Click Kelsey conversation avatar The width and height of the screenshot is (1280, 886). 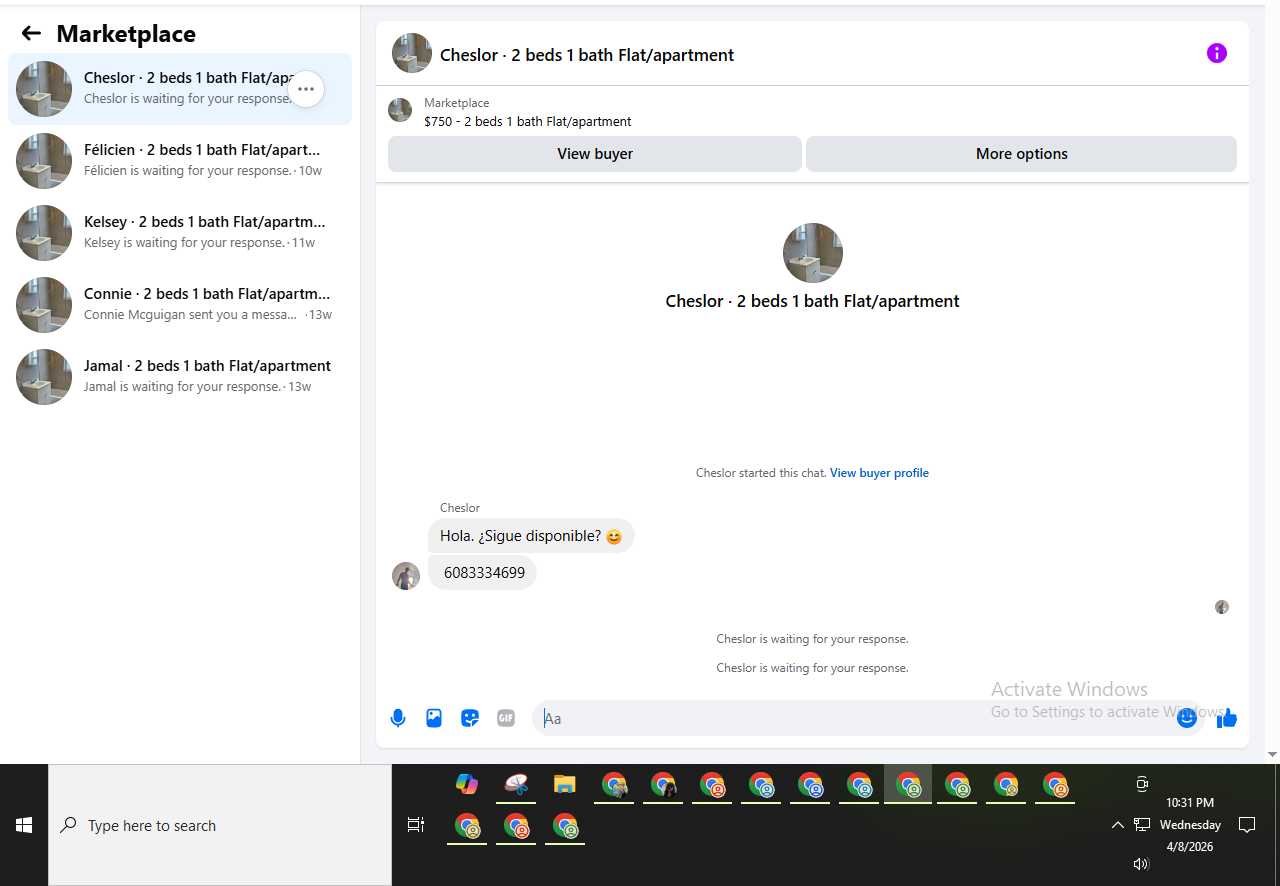click(x=44, y=233)
